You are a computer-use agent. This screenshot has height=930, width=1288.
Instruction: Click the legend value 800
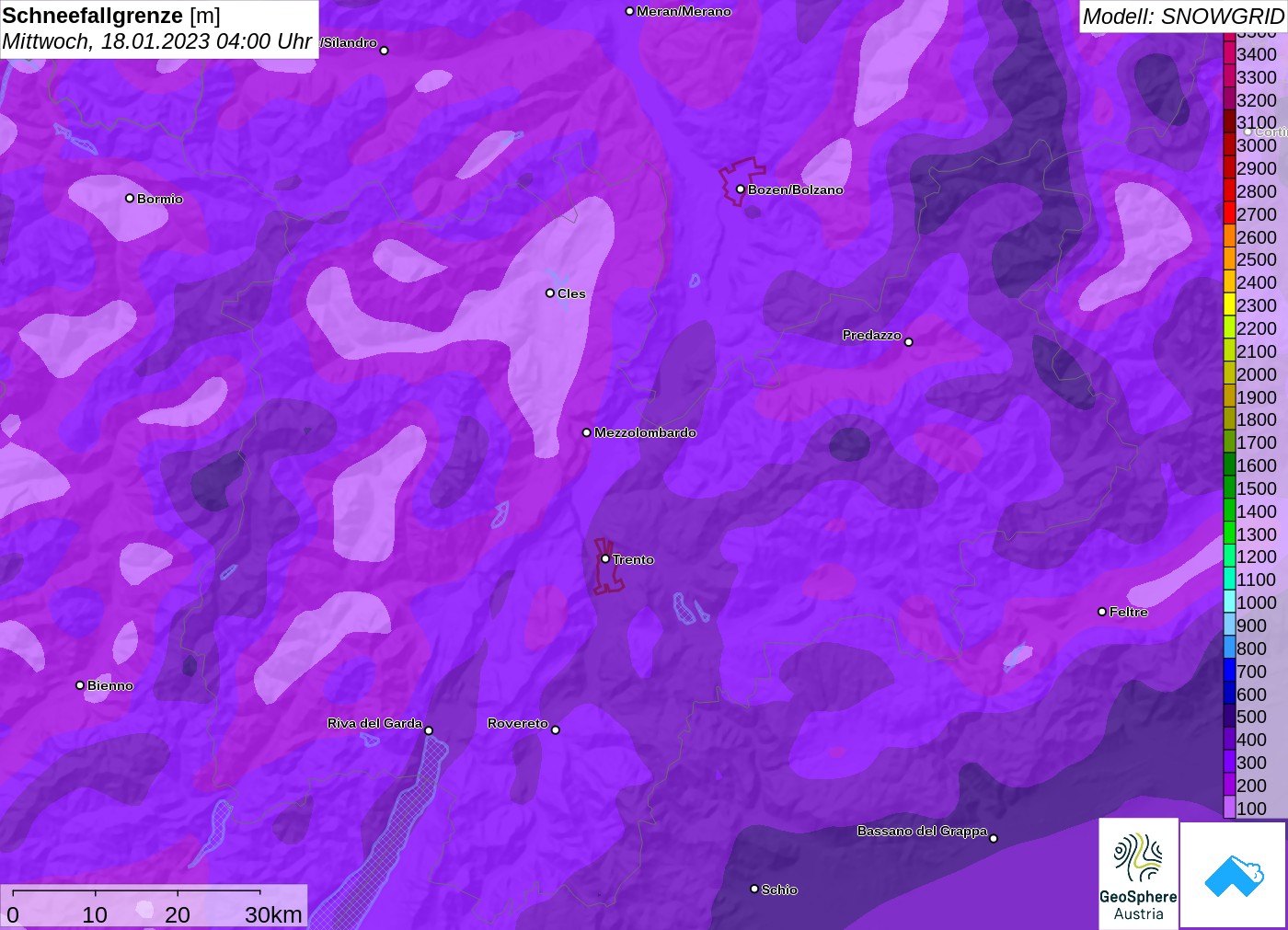1252,649
